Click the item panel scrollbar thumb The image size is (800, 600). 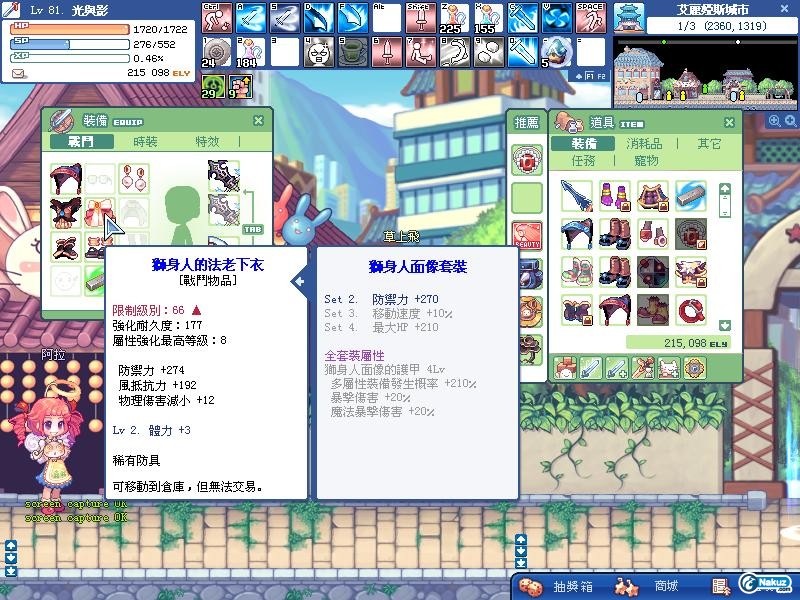pyautogui.click(x=724, y=205)
